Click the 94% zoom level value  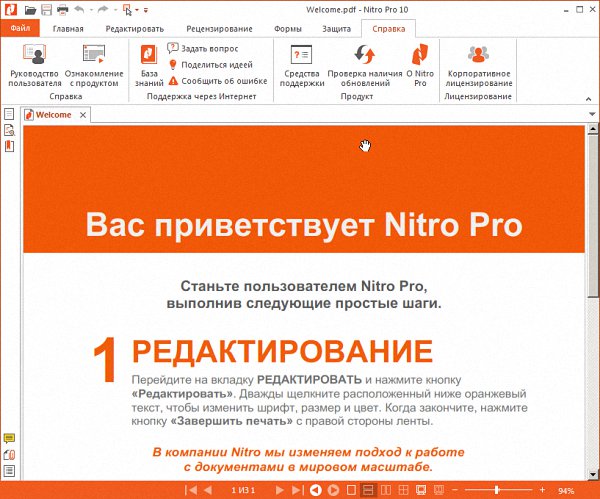(566, 491)
